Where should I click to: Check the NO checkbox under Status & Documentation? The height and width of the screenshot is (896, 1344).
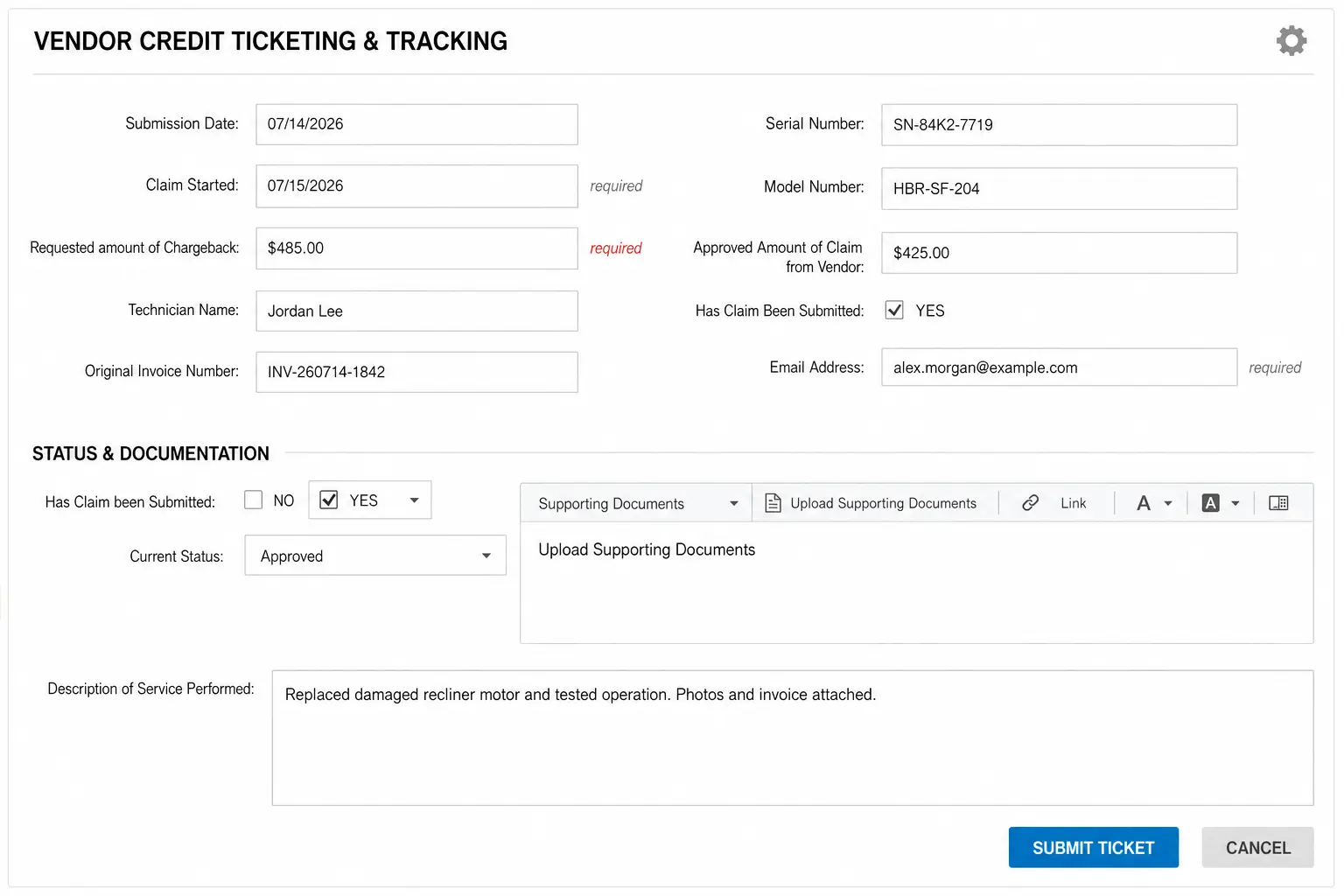coord(254,500)
